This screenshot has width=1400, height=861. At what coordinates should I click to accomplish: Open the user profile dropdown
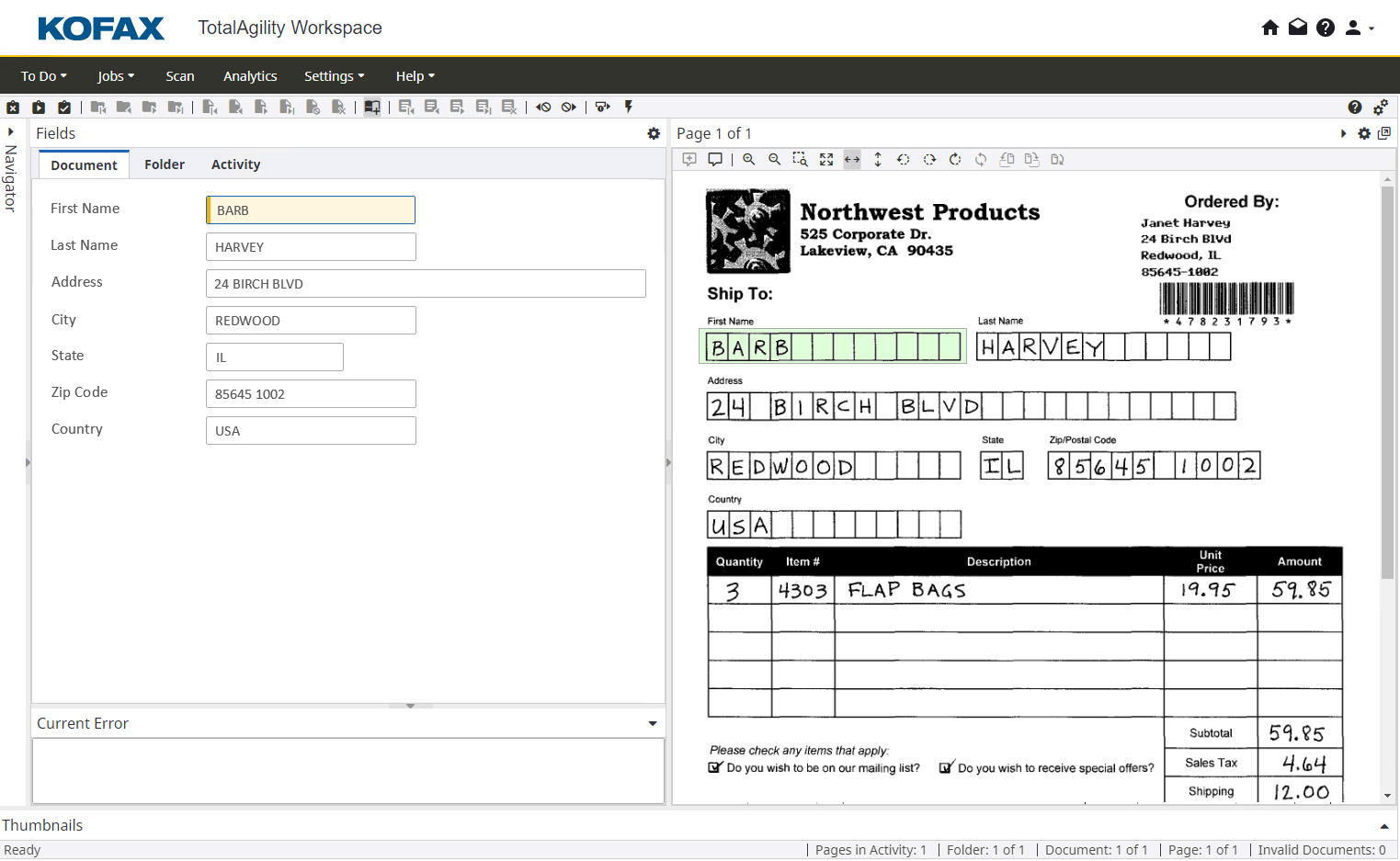click(1359, 28)
